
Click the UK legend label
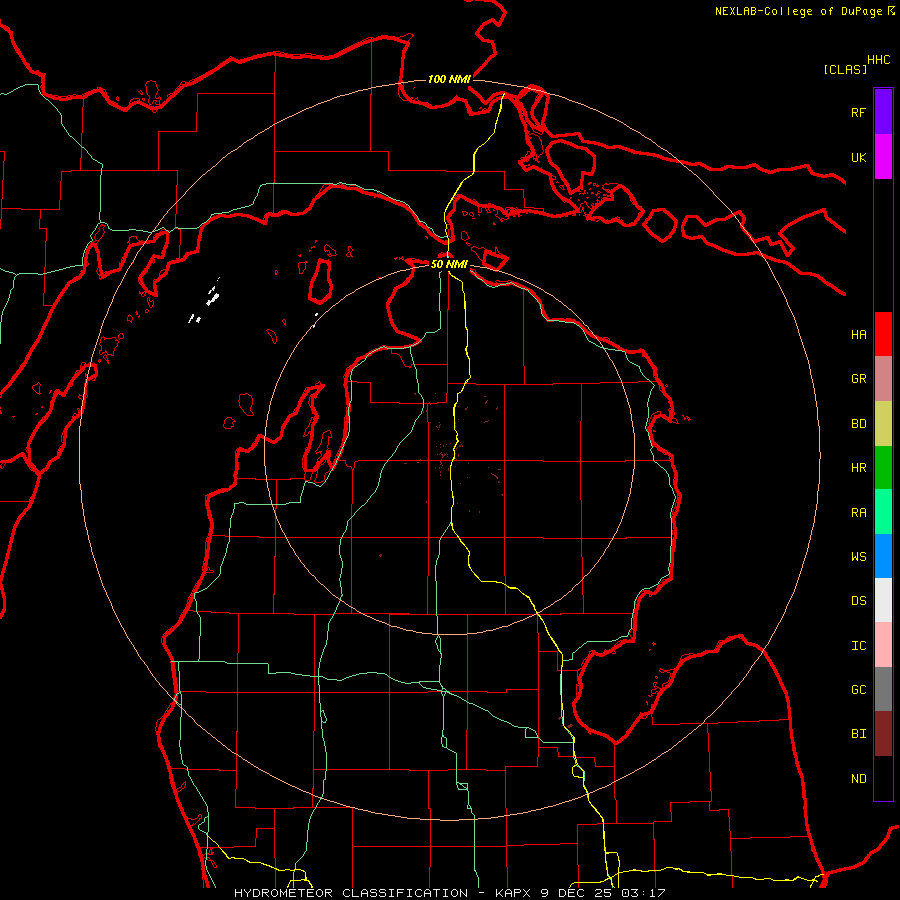(x=858, y=157)
